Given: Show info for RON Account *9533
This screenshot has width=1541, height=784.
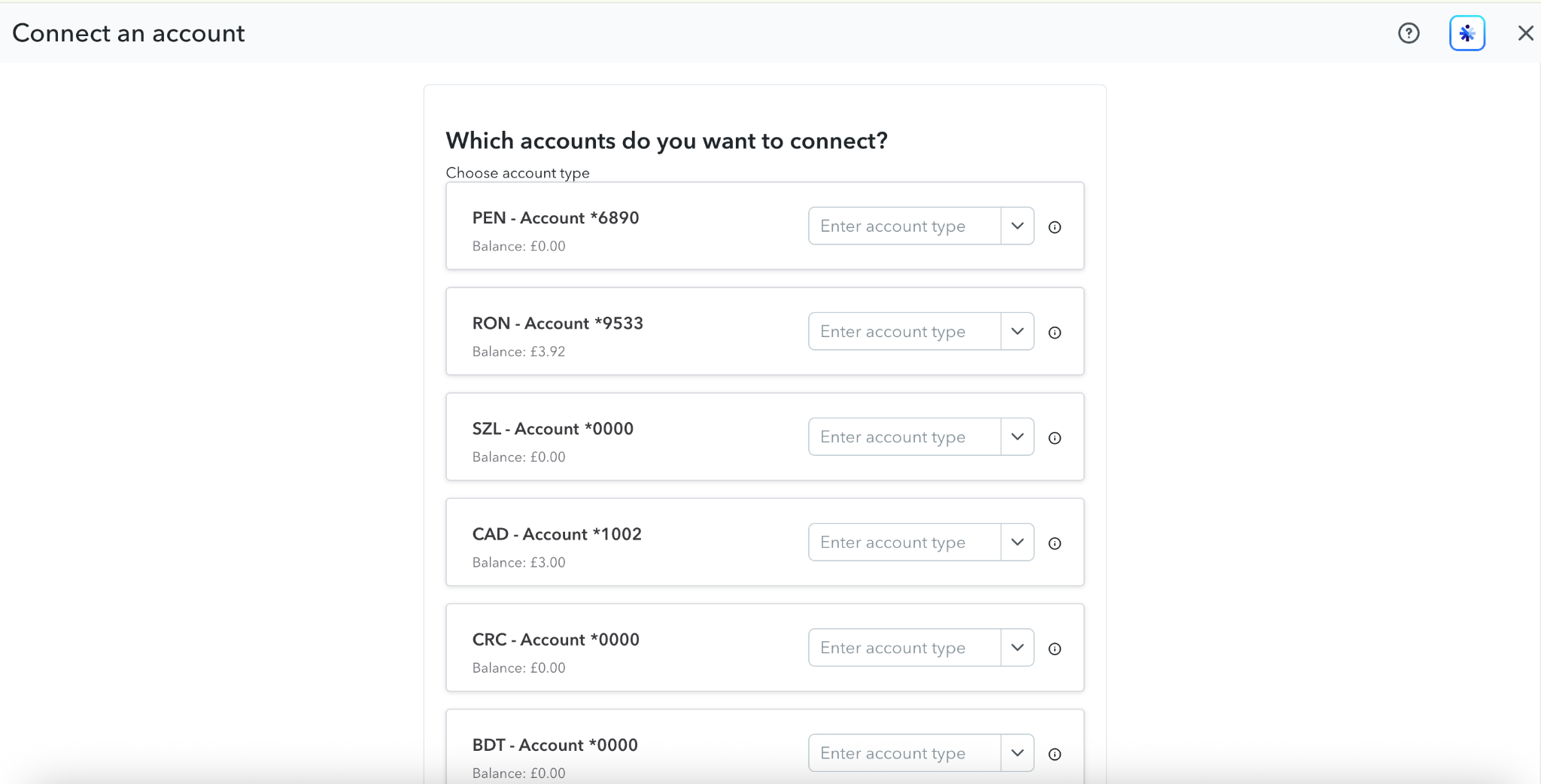Looking at the screenshot, I should 1055,333.
